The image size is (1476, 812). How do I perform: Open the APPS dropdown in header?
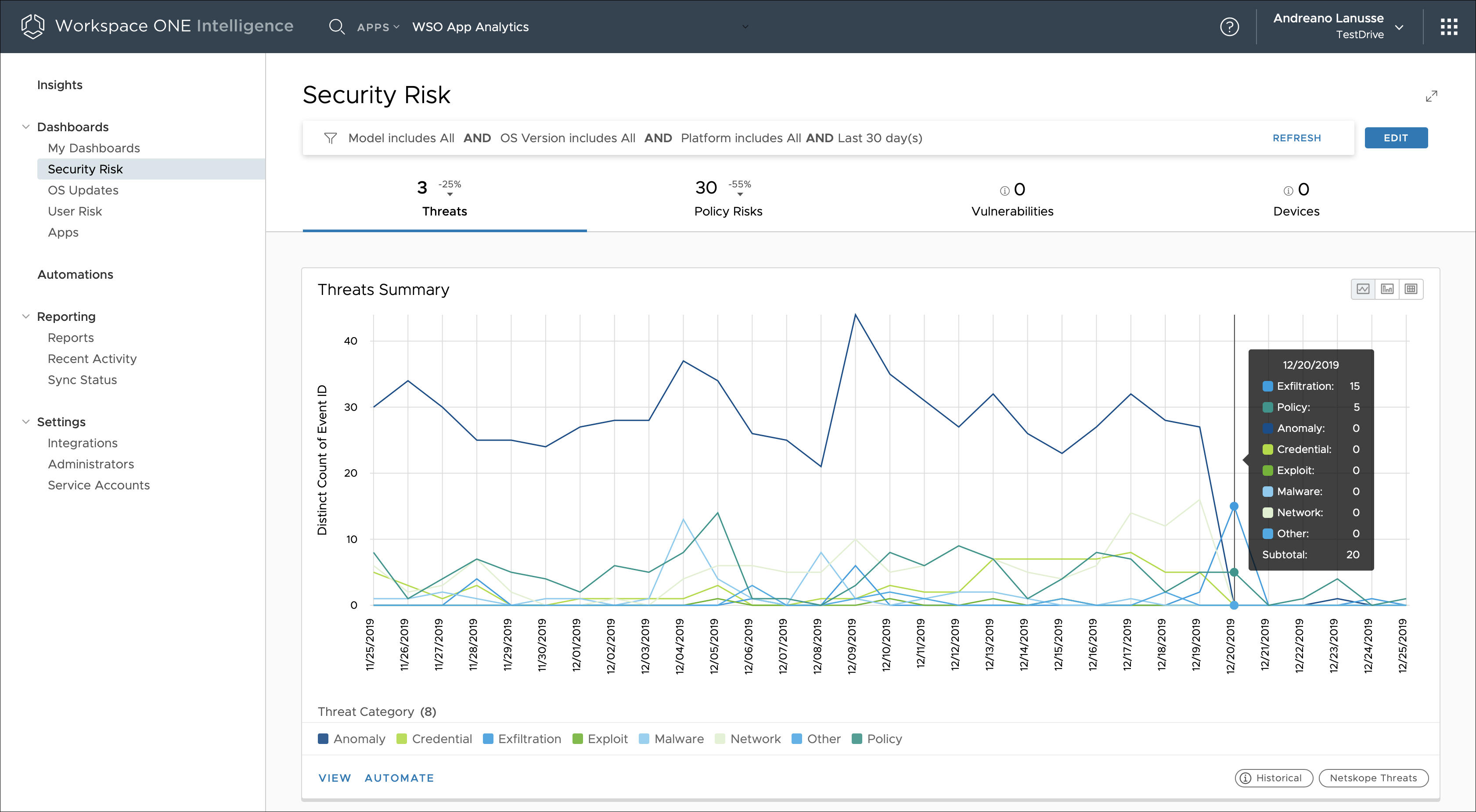tap(378, 27)
